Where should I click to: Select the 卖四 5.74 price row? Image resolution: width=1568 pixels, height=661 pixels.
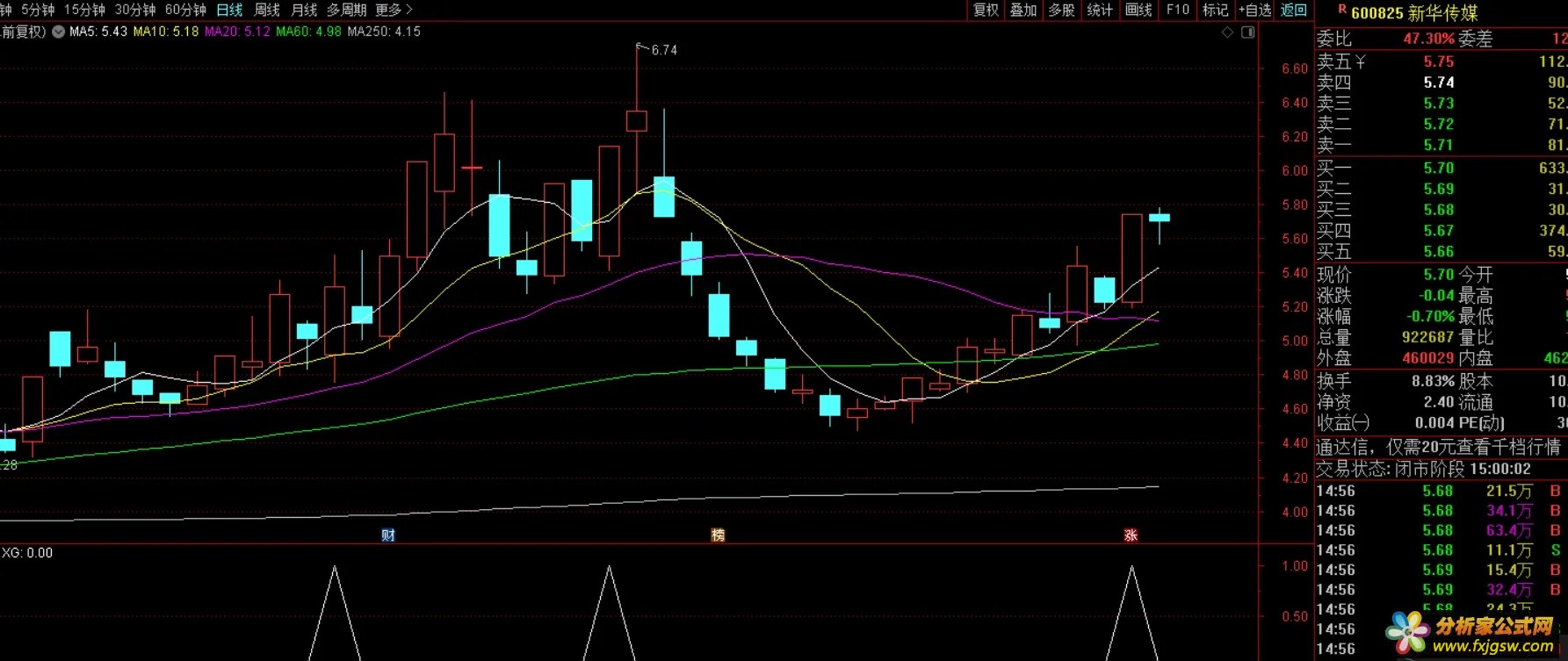pyautogui.click(x=1441, y=83)
